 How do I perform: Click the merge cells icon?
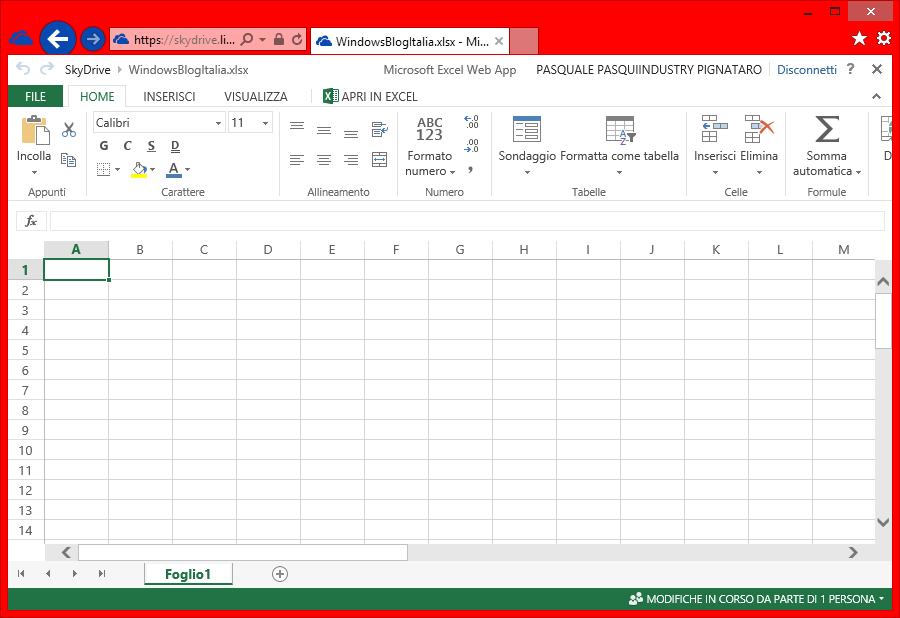(x=379, y=160)
